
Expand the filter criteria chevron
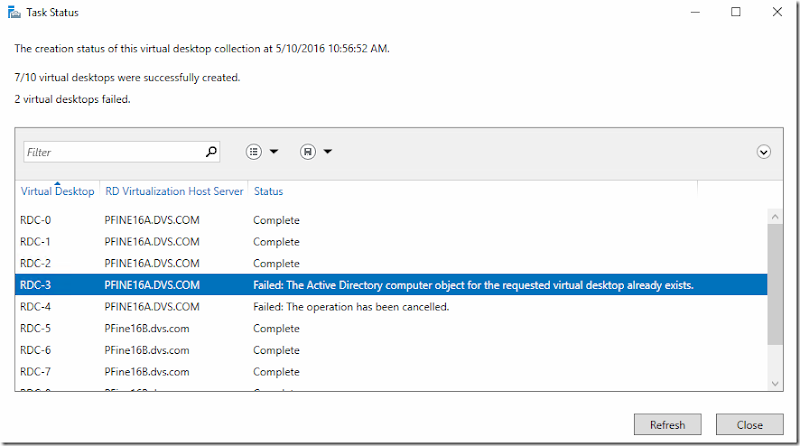(x=764, y=152)
